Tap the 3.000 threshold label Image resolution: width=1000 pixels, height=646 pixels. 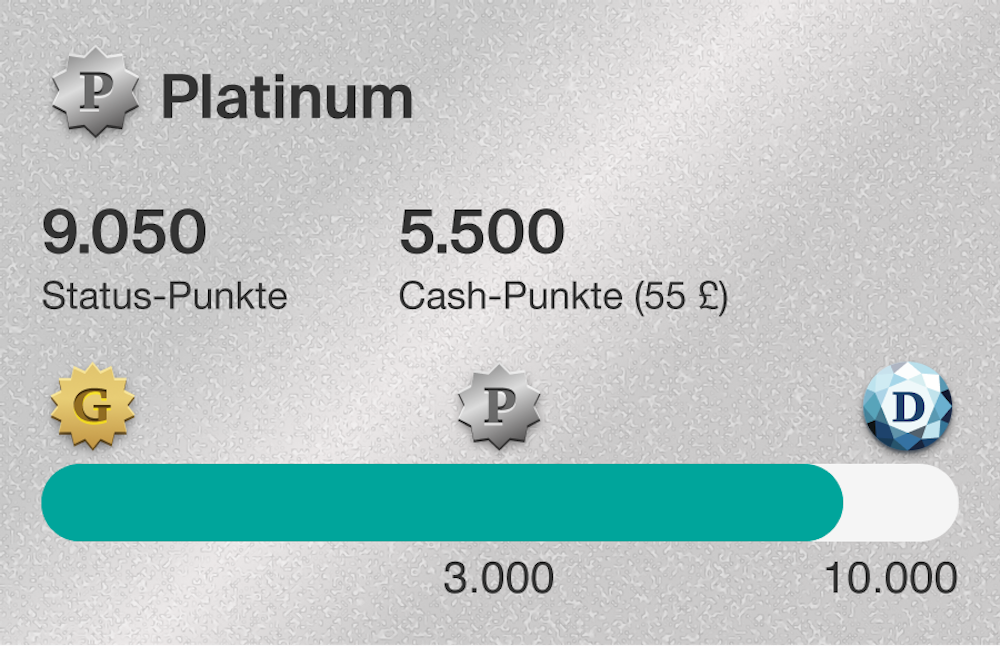[x=499, y=578]
